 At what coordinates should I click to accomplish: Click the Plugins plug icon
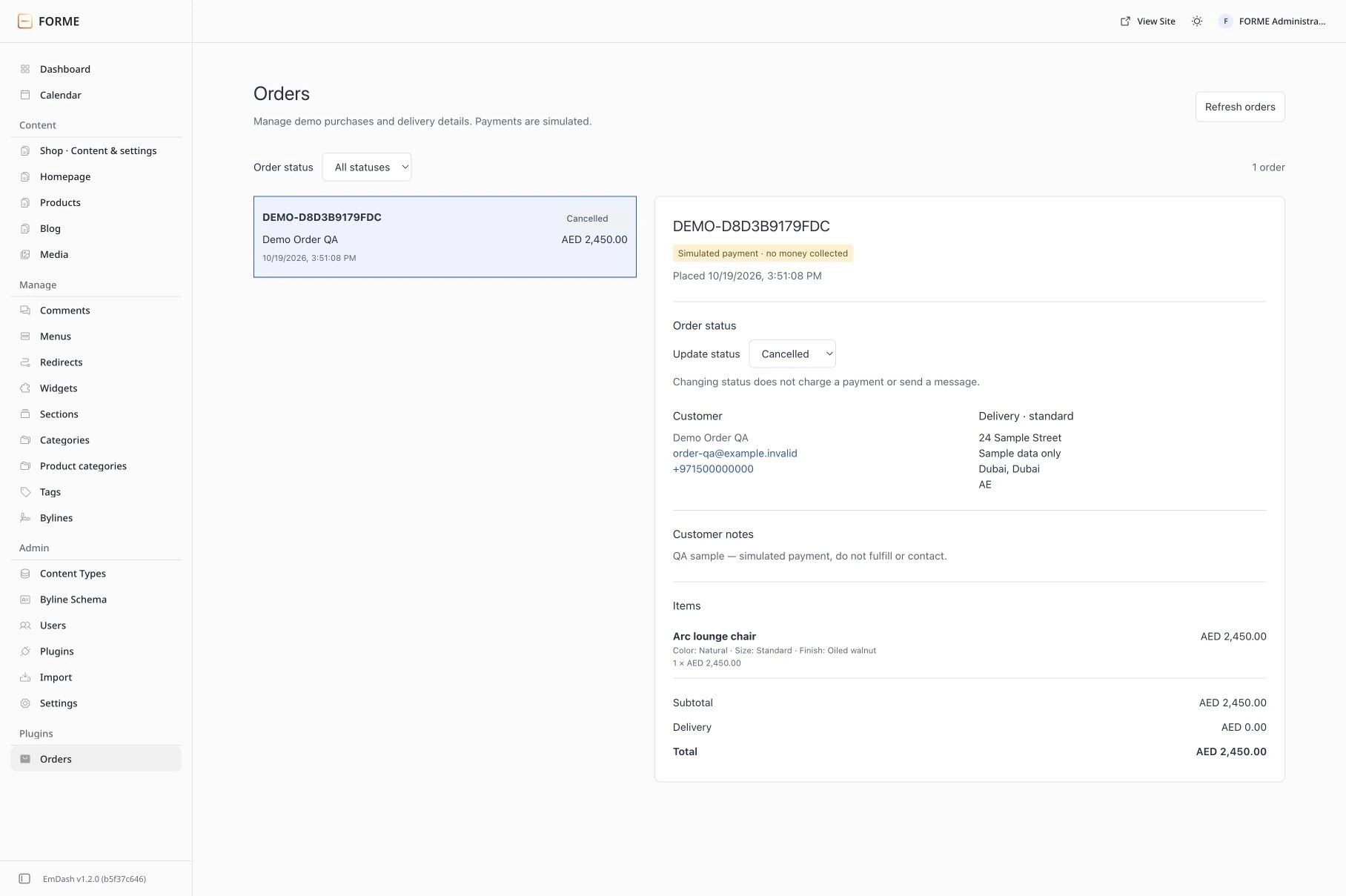pos(25,651)
